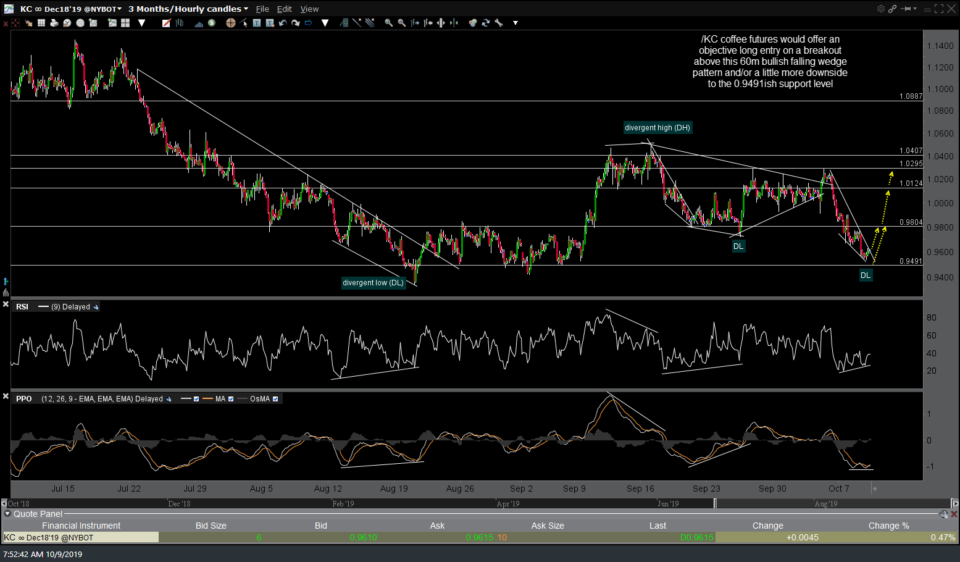Screen dimensions: 960x562
Task: Select the zoom in magnifier icon
Action: 388,22
